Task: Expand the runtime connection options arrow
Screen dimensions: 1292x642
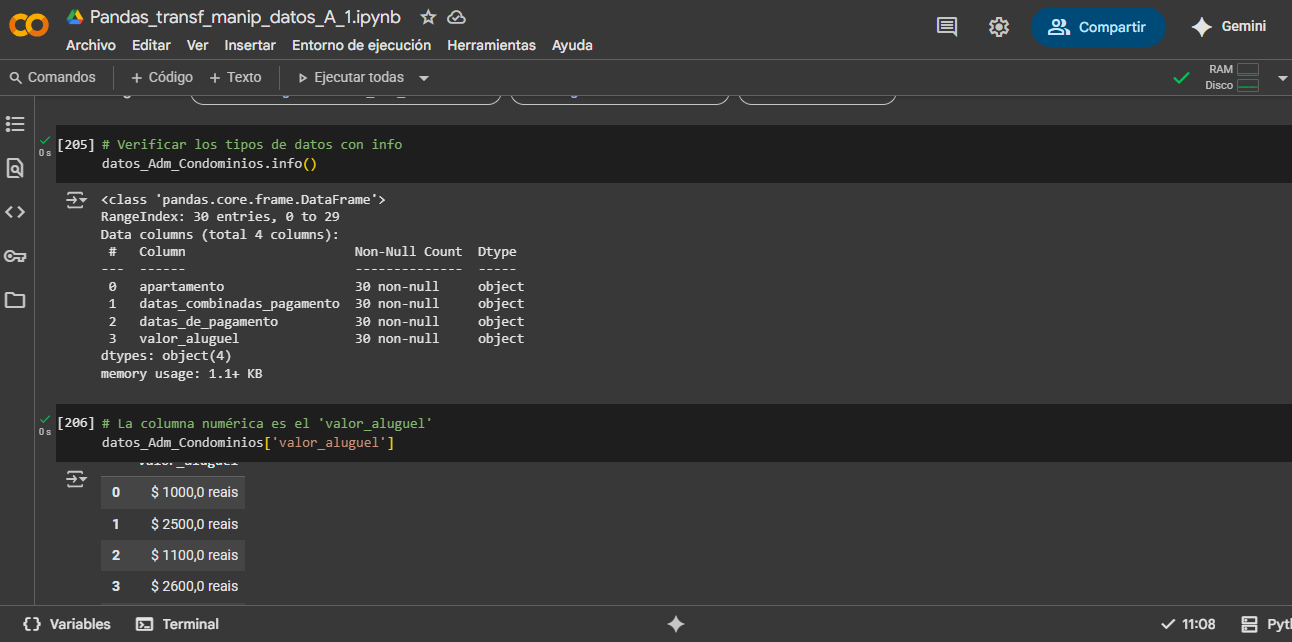Action: pos(1283,78)
